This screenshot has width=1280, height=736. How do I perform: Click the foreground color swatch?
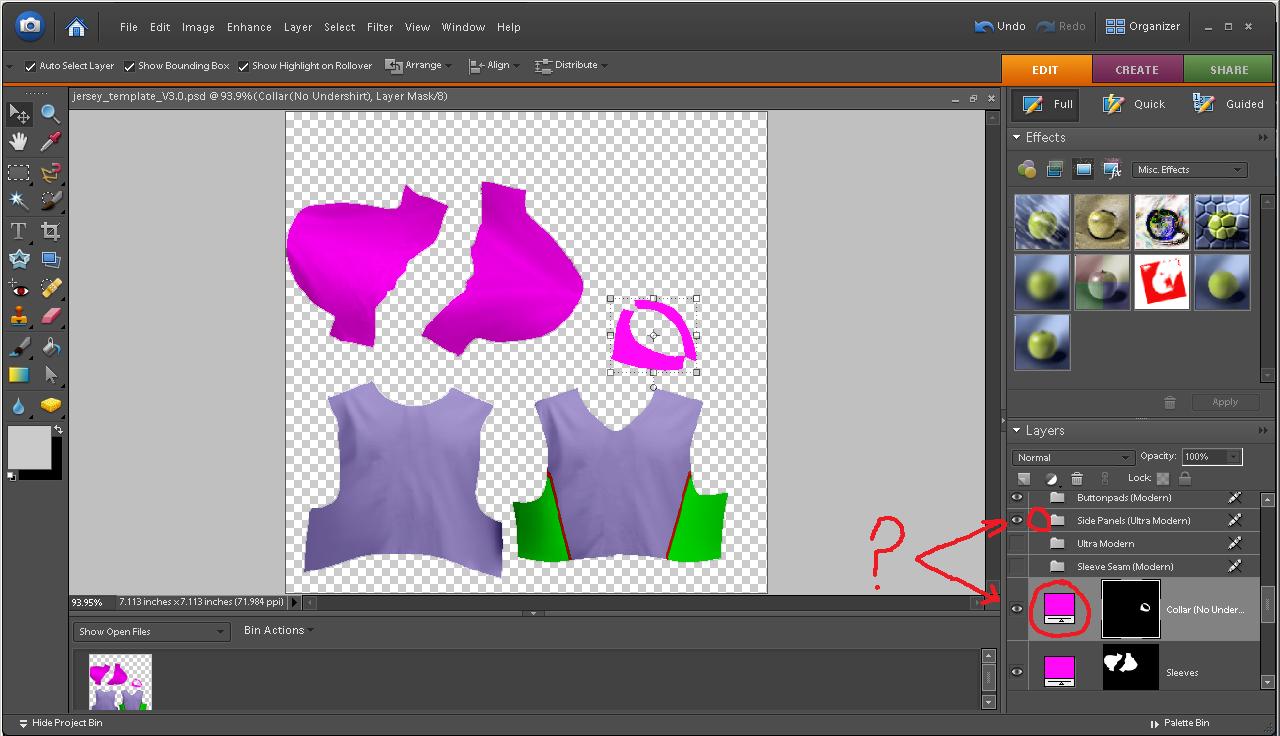pyautogui.click(x=28, y=446)
